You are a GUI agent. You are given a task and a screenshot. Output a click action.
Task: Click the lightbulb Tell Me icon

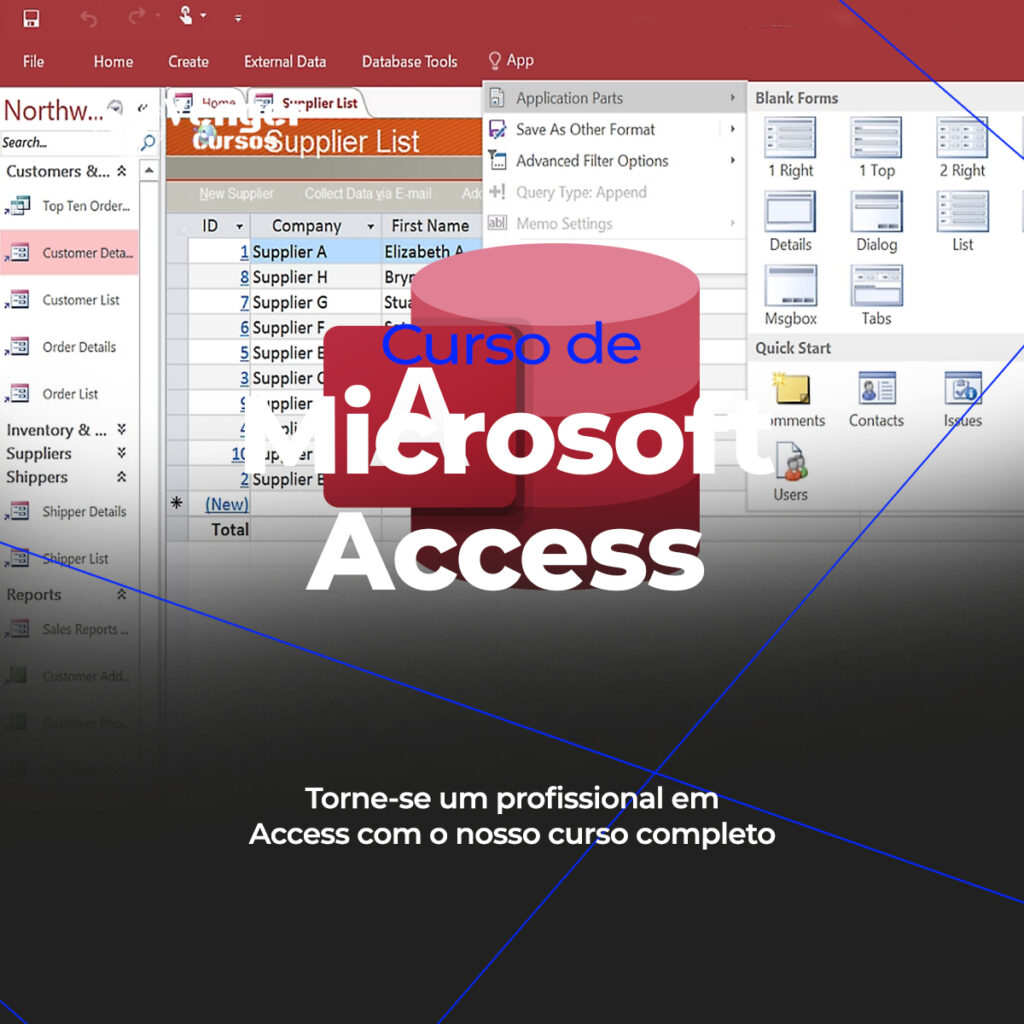[x=495, y=61]
